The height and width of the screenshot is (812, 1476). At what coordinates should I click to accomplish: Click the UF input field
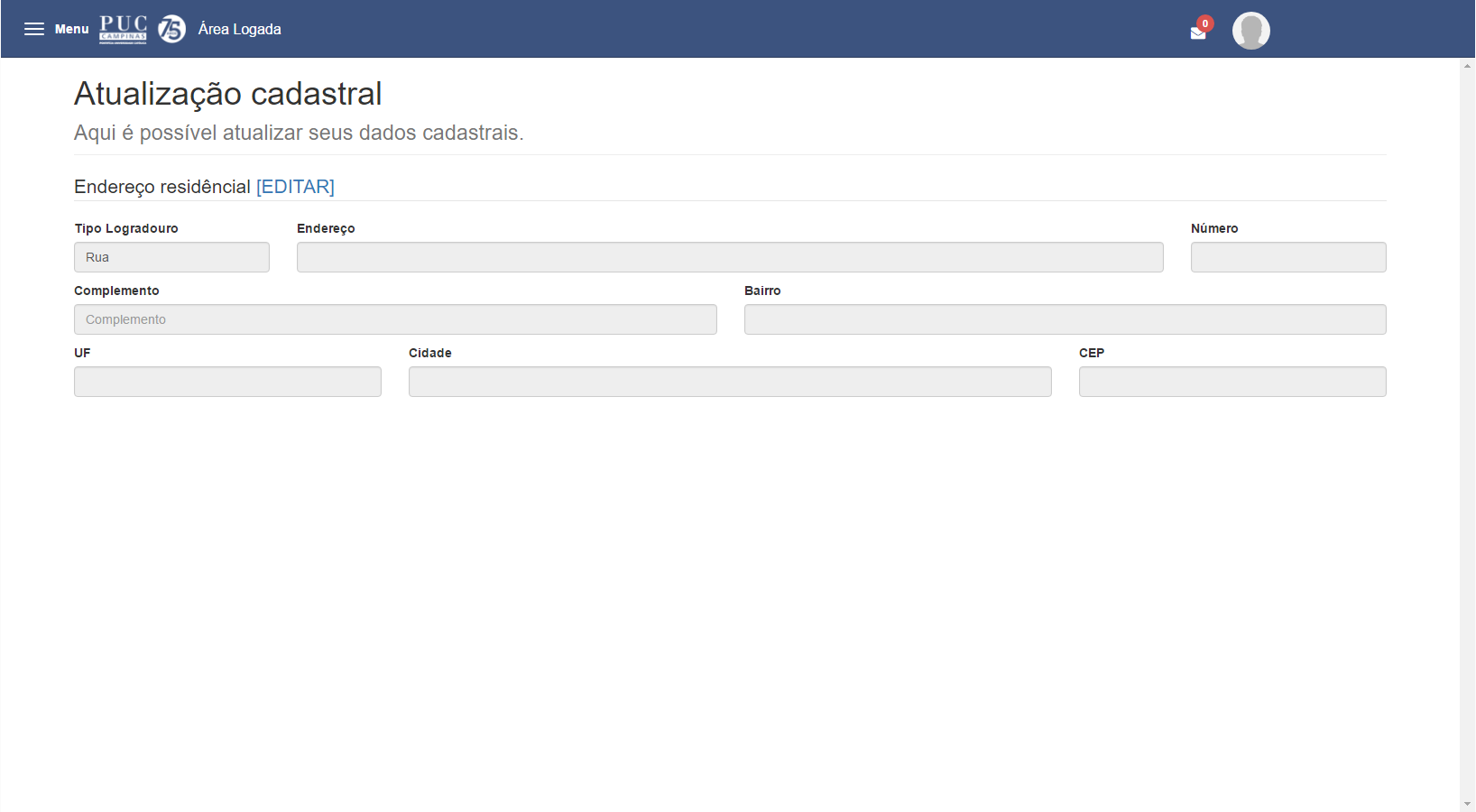point(227,382)
